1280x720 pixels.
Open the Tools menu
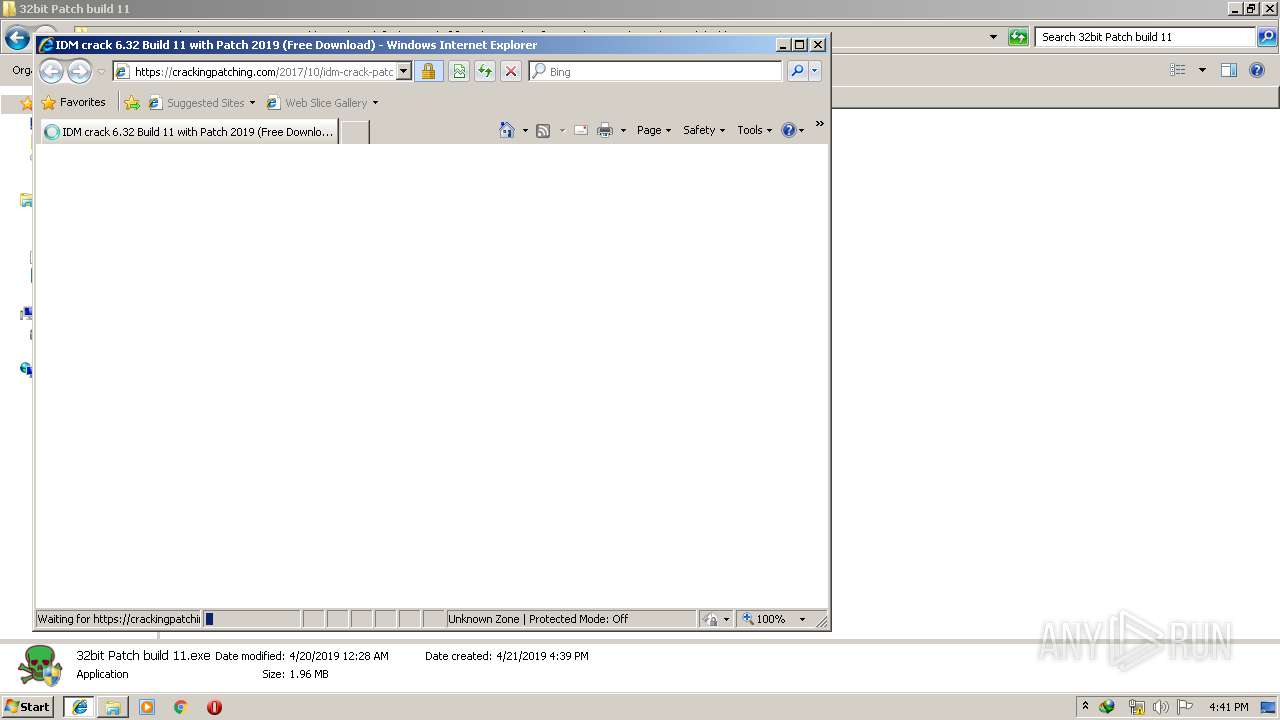[x=755, y=130]
